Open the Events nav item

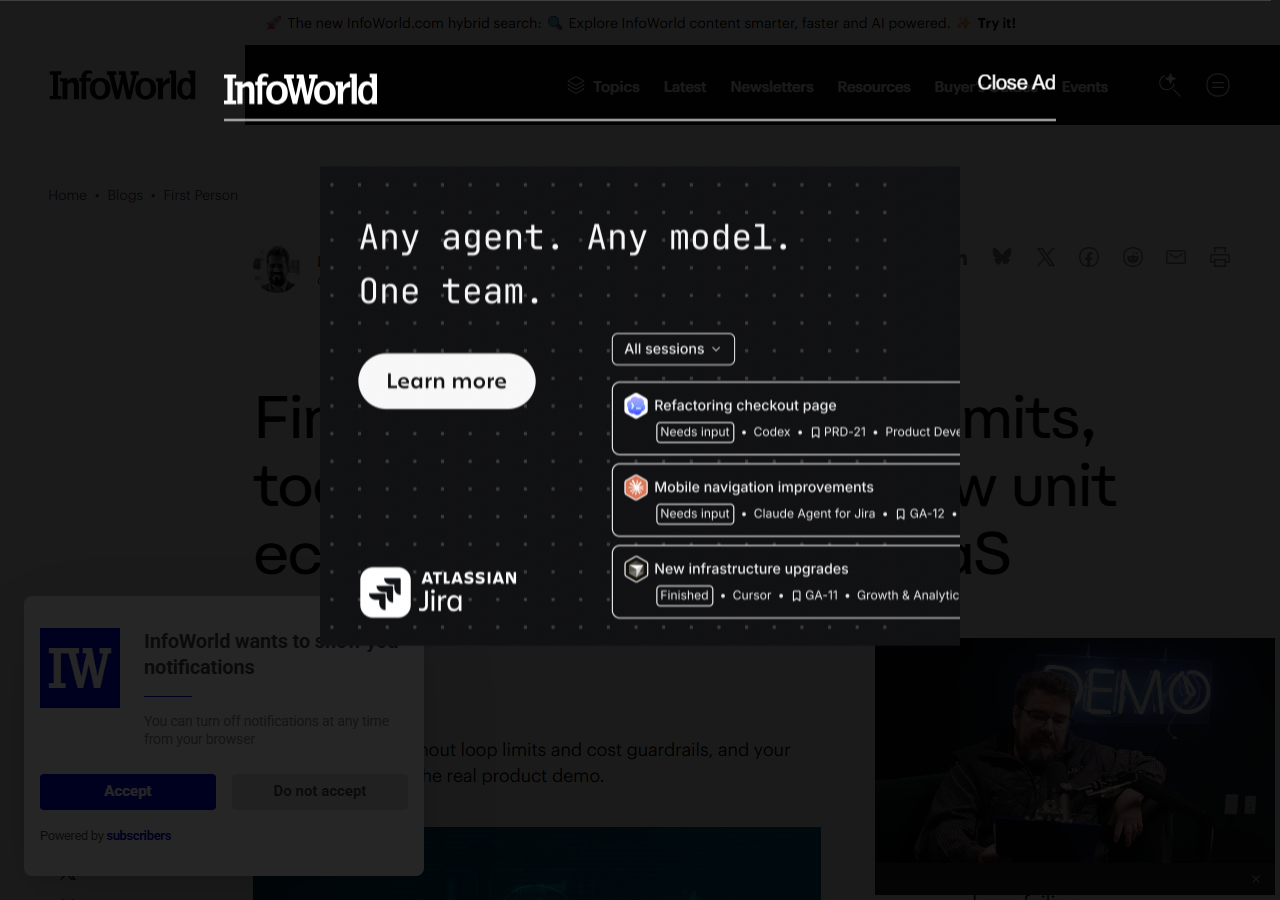(x=1085, y=87)
